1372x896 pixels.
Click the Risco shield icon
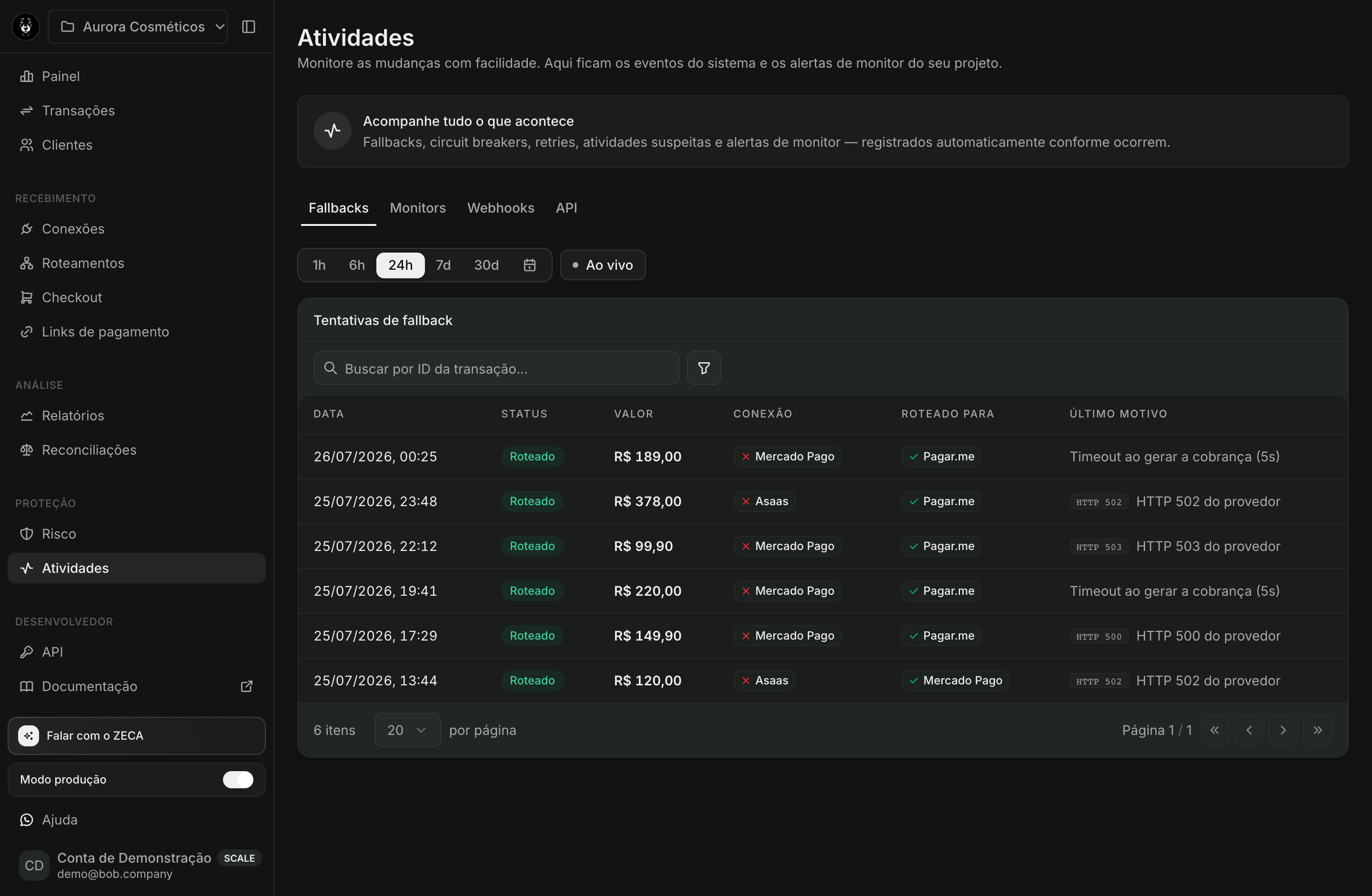pos(27,534)
